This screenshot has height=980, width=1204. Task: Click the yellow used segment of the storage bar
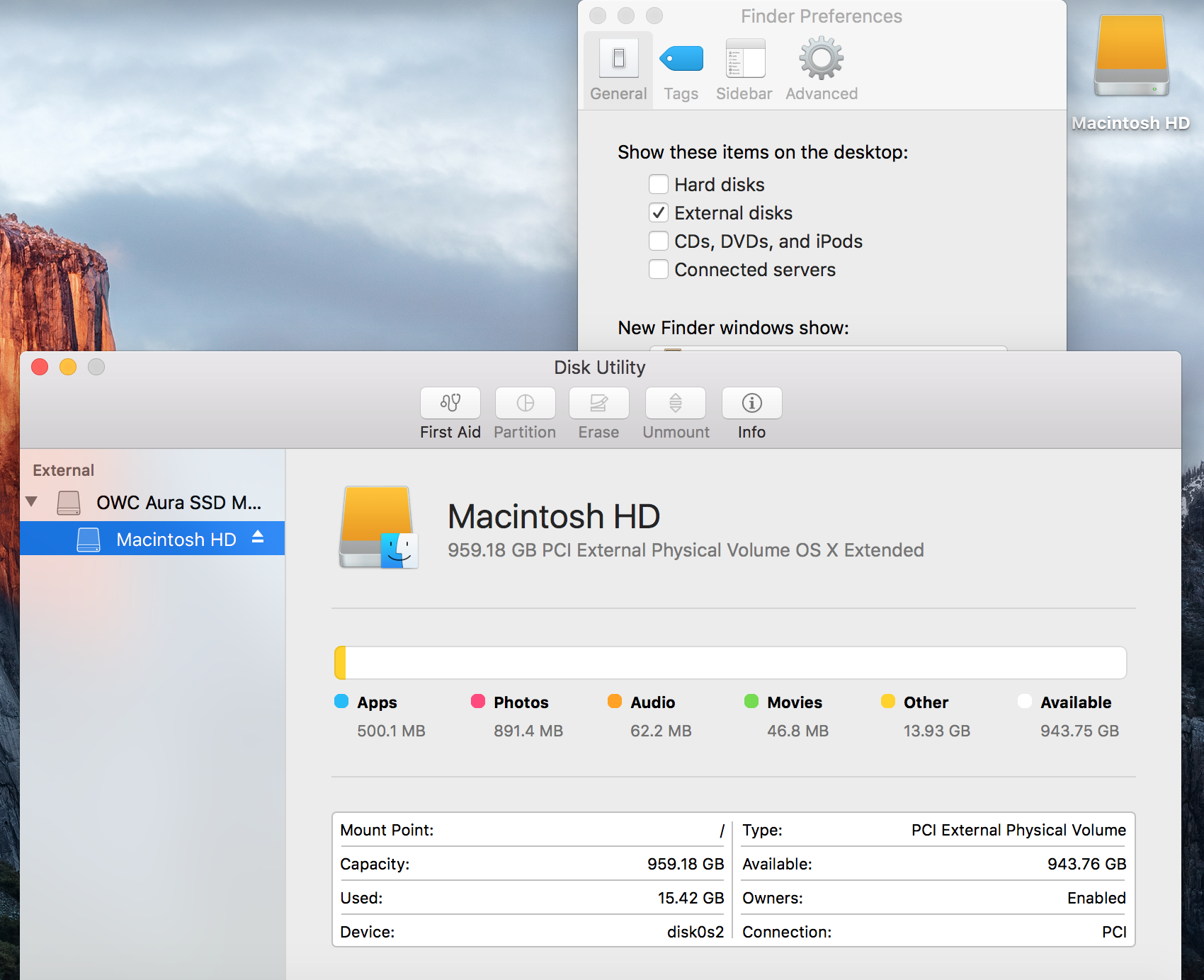pyautogui.click(x=340, y=663)
